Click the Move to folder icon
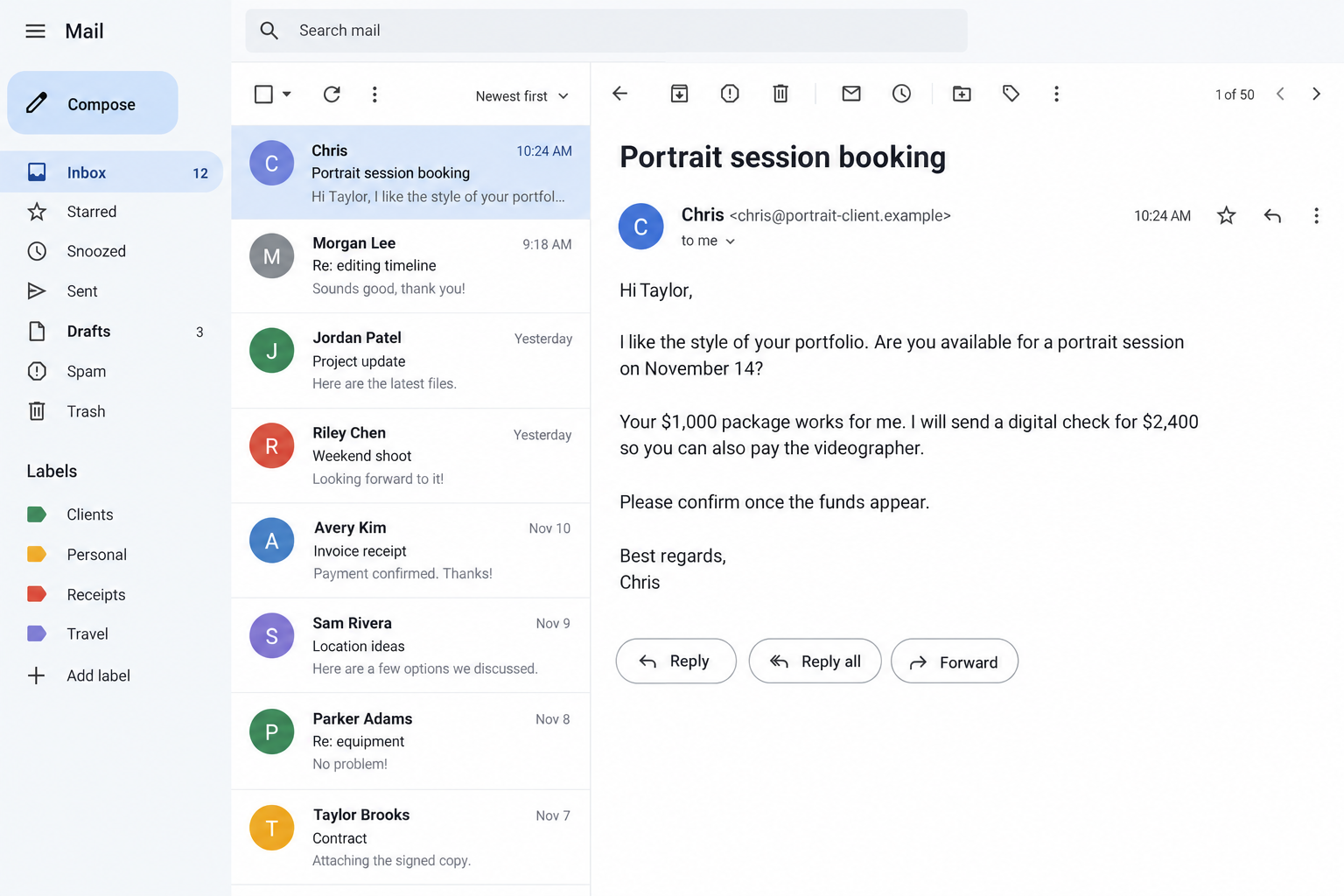The height and width of the screenshot is (896, 1344). pyautogui.click(x=962, y=94)
